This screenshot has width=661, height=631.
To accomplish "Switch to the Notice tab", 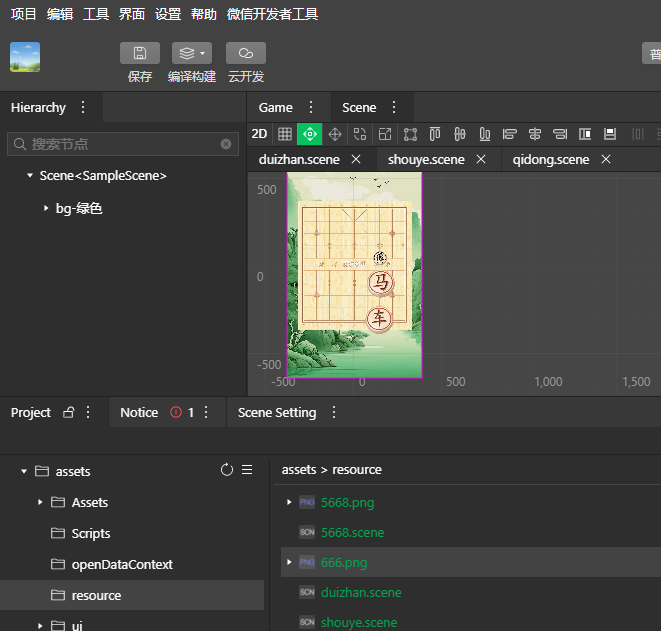I will coord(139,412).
